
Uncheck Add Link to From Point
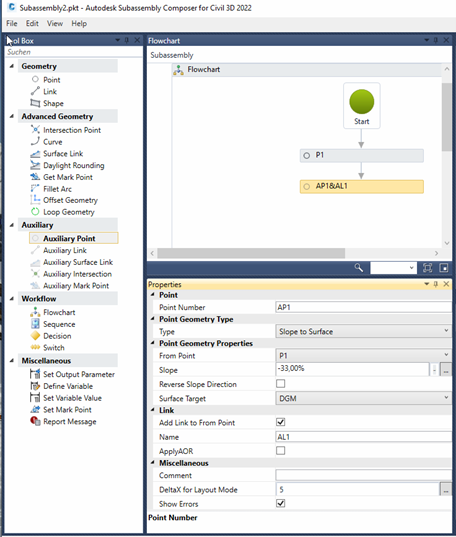[x=281, y=422]
